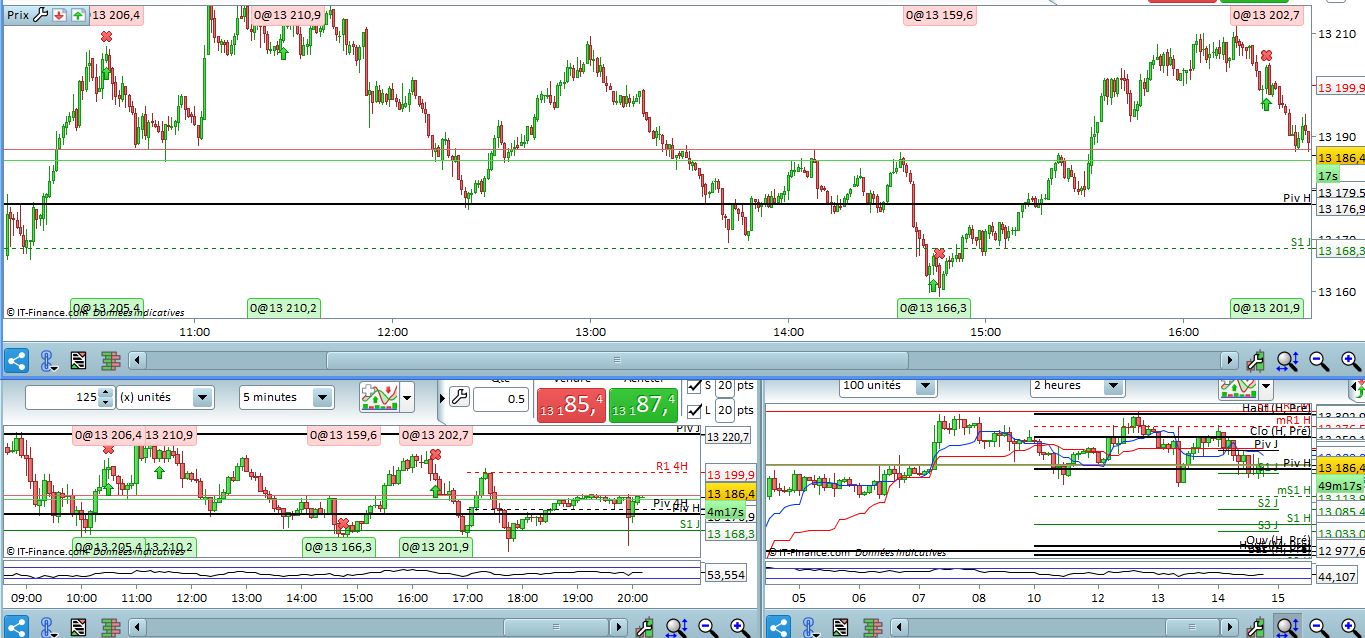Open order book icon in 2 heures chart toolbar
This screenshot has width=1365, height=638.
875,627
